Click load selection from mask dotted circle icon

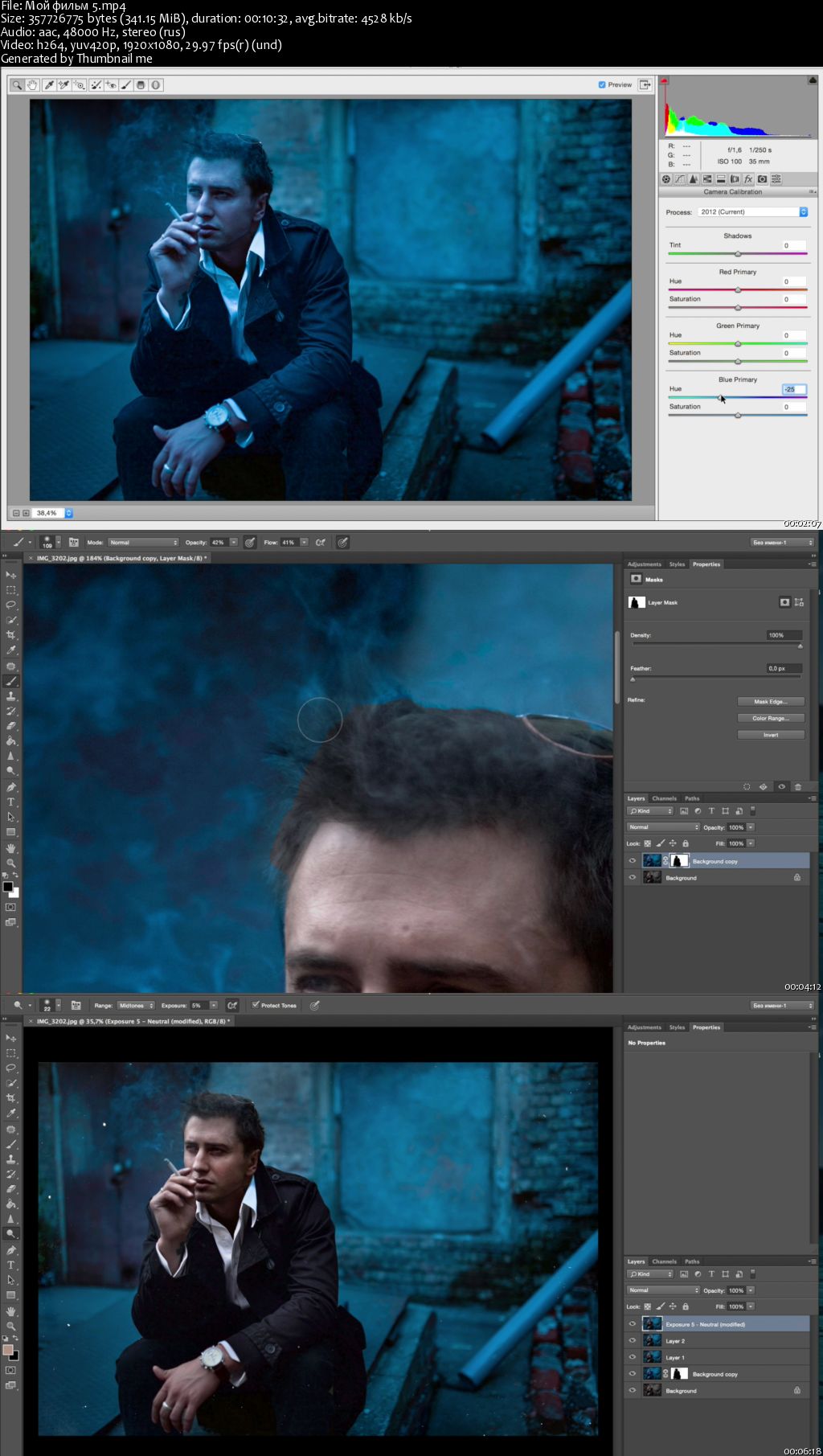click(747, 786)
